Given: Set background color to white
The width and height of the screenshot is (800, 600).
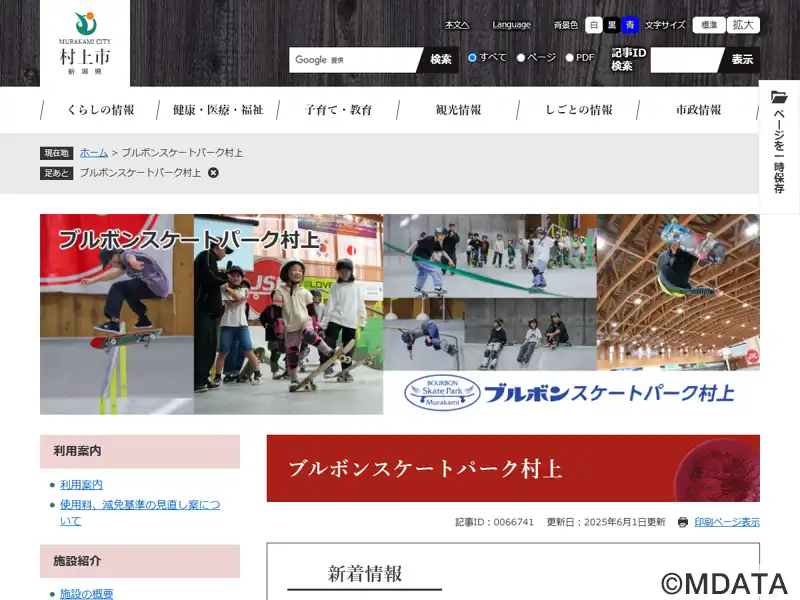Looking at the screenshot, I should 594,25.
